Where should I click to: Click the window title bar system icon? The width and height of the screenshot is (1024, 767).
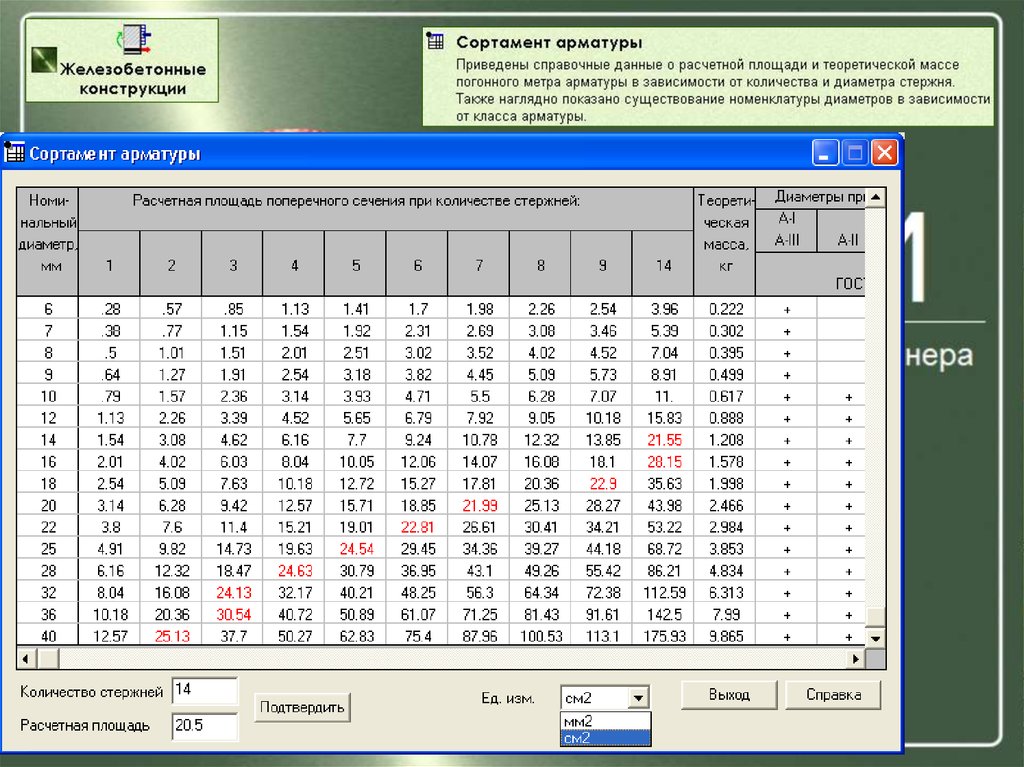point(15,153)
